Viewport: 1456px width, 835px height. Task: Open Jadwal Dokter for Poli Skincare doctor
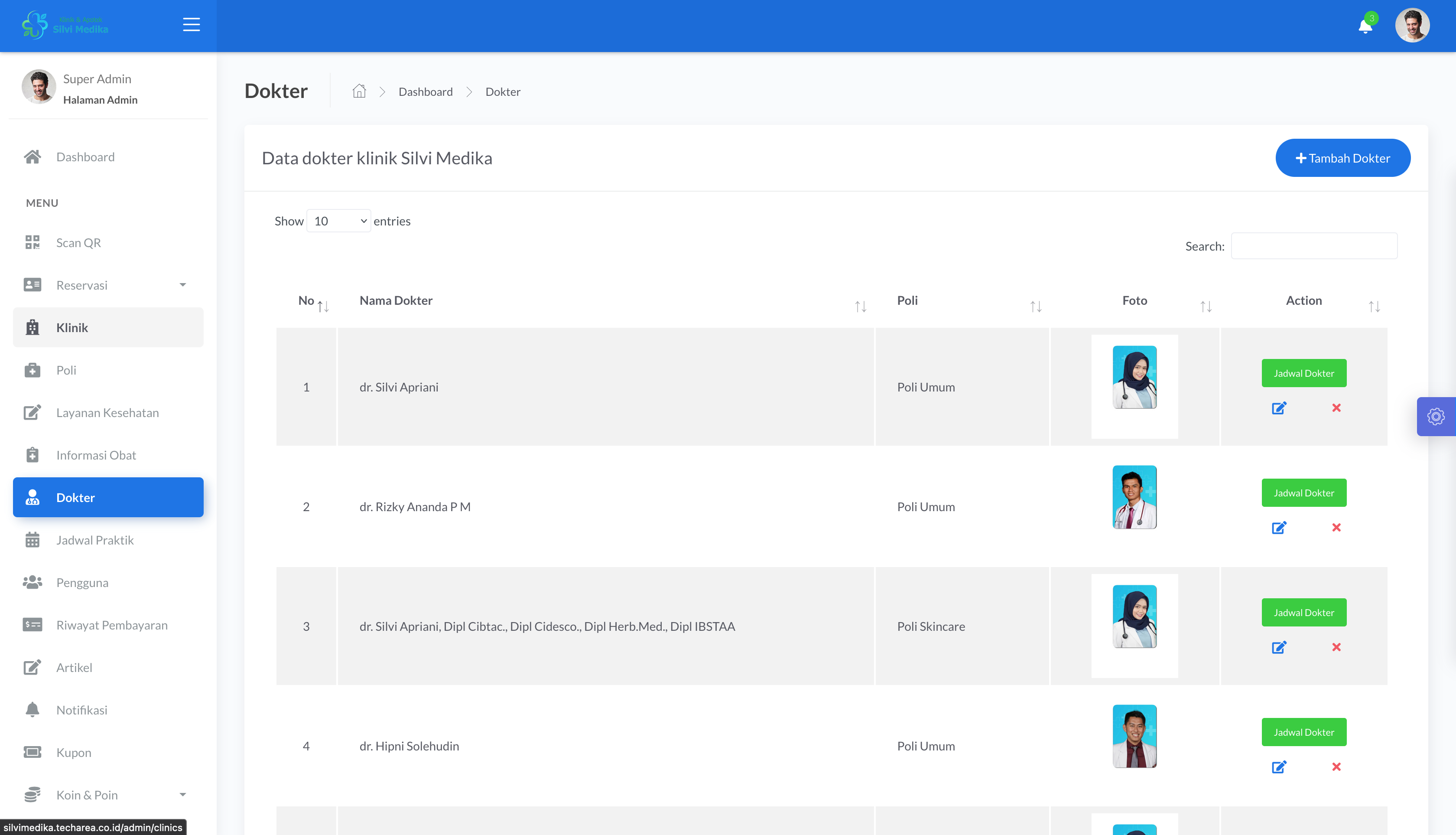1303,613
